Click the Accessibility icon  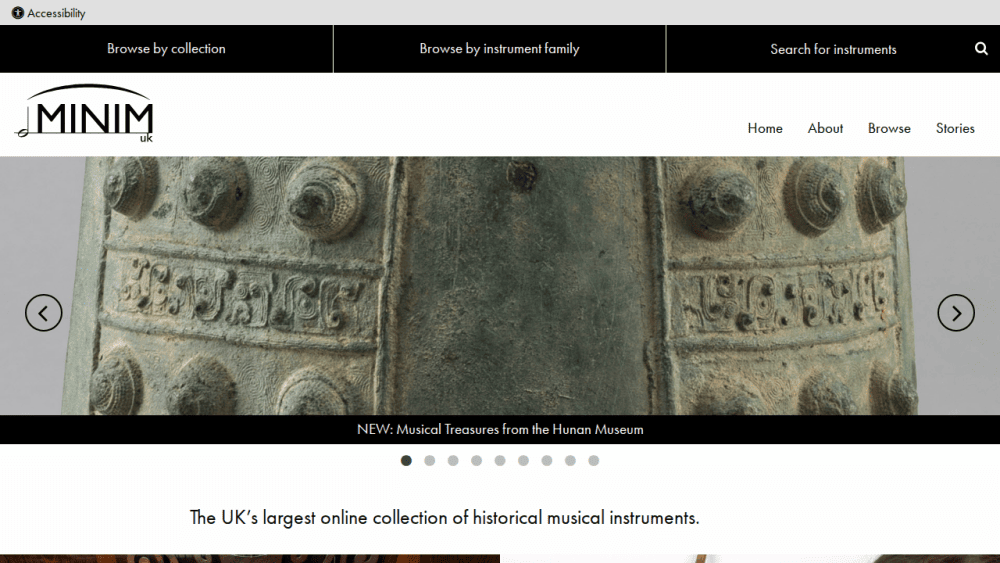pyautogui.click(x=18, y=13)
